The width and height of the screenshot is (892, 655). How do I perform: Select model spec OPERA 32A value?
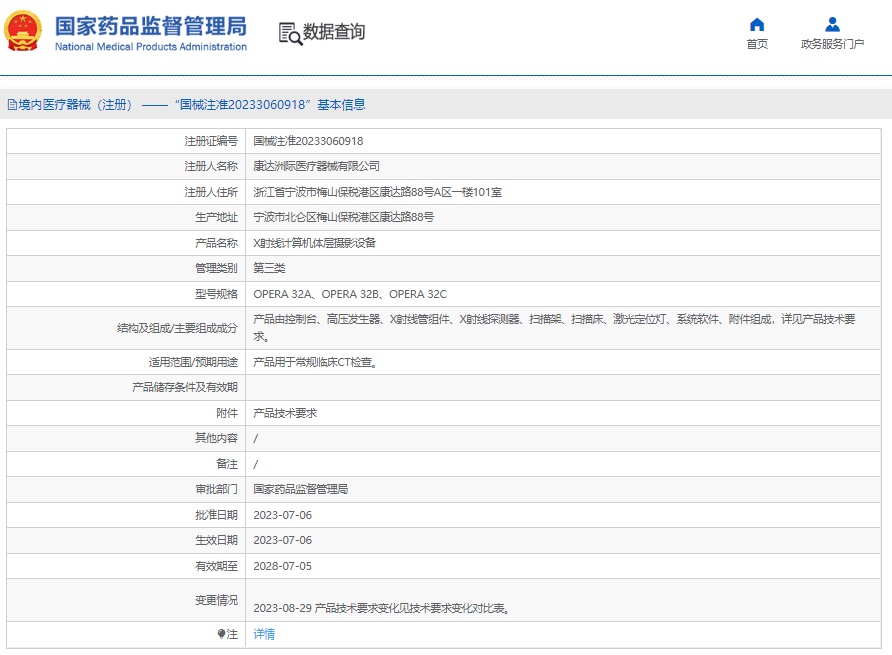(x=350, y=294)
